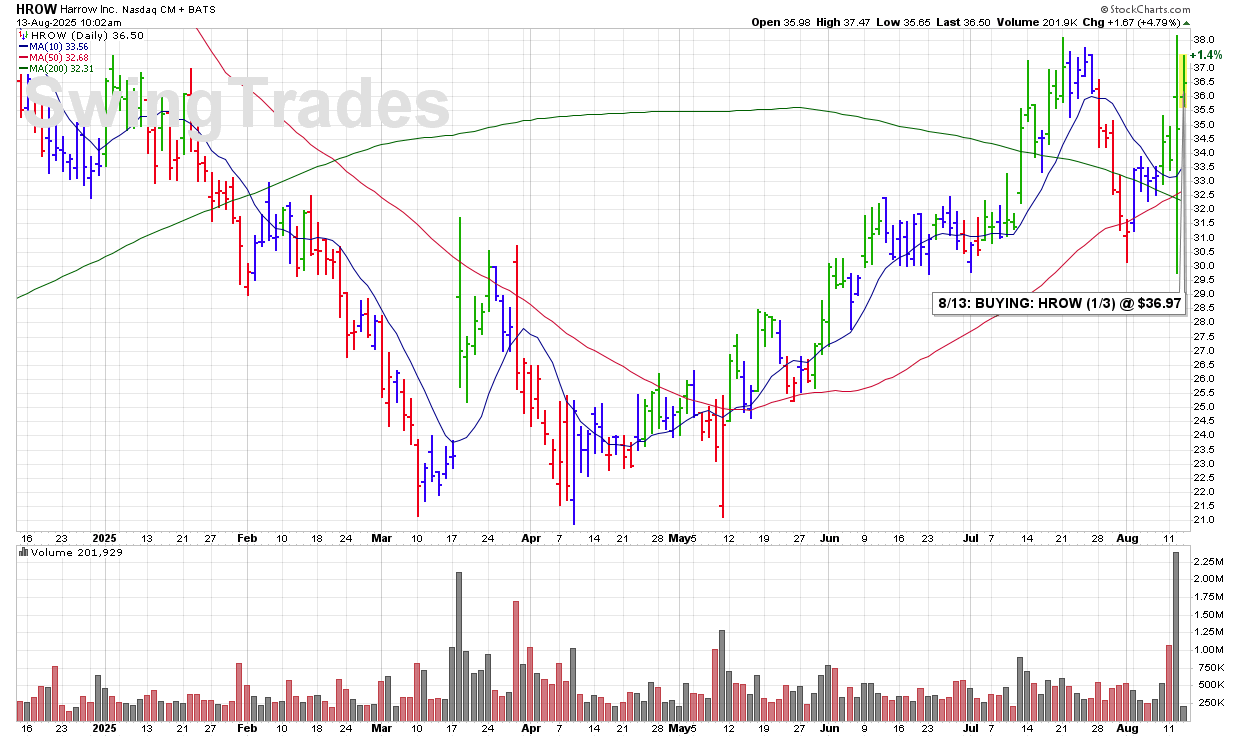
Task: Click the 30.0 price level on axis
Action: click(1206, 265)
